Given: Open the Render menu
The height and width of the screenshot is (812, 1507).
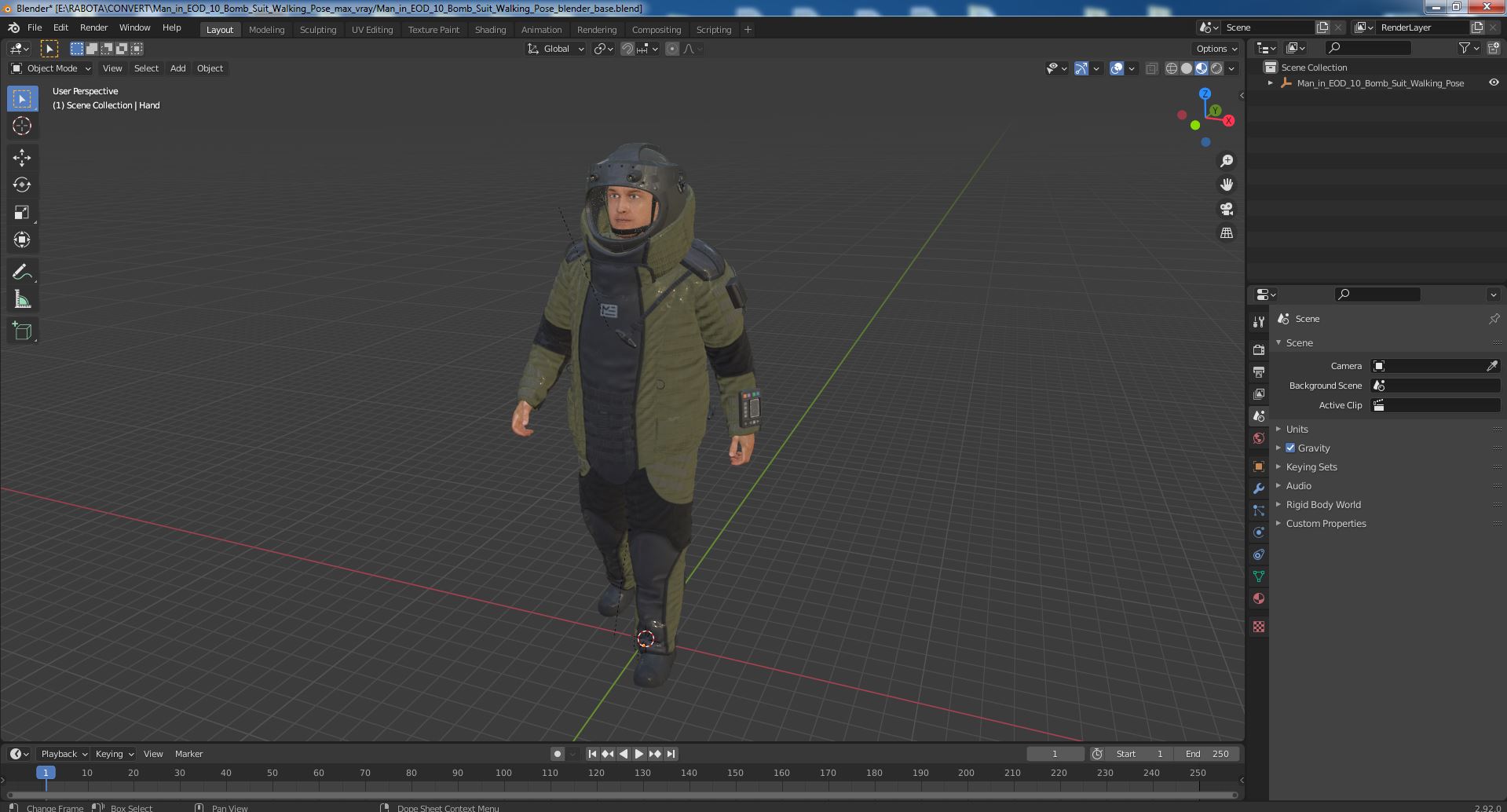Looking at the screenshot, I should click(93, 27).
